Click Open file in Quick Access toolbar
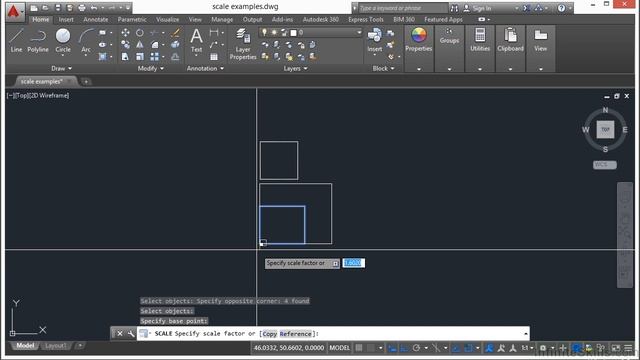The width and height of the screenshot is (640, 360). click(x=45, y=8)
